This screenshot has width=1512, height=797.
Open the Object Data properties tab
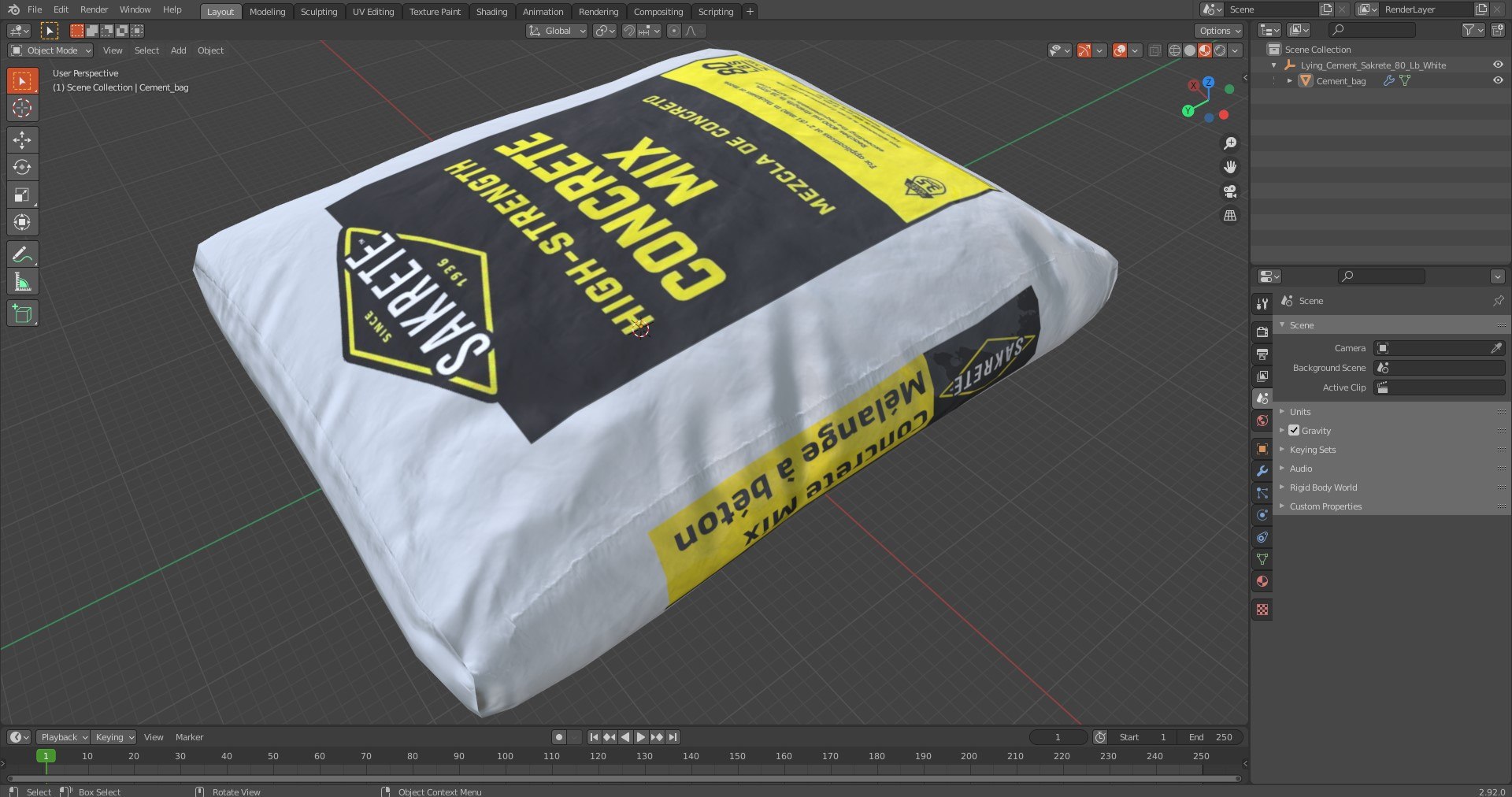1262,559
